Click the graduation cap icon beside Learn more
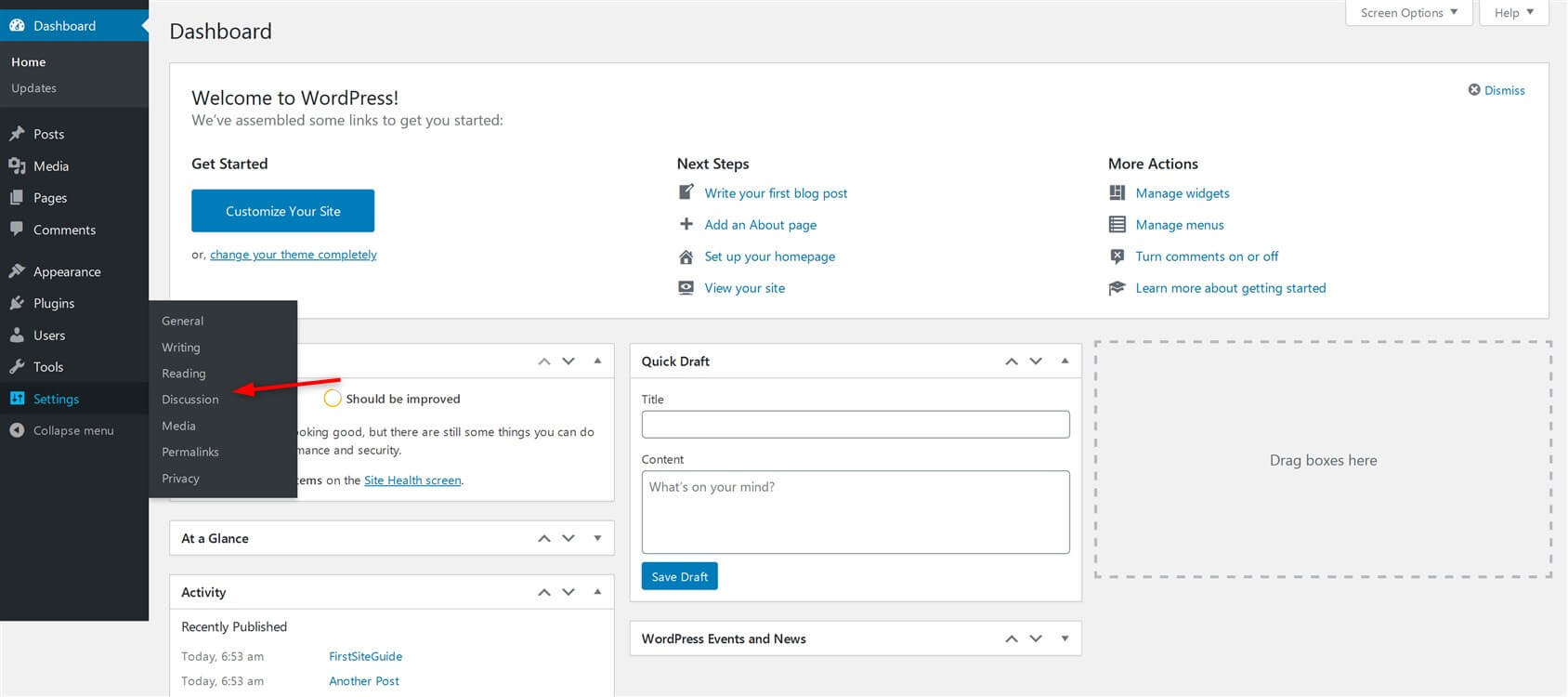Screen dimensions: 1568x697 click(1117, 288)
